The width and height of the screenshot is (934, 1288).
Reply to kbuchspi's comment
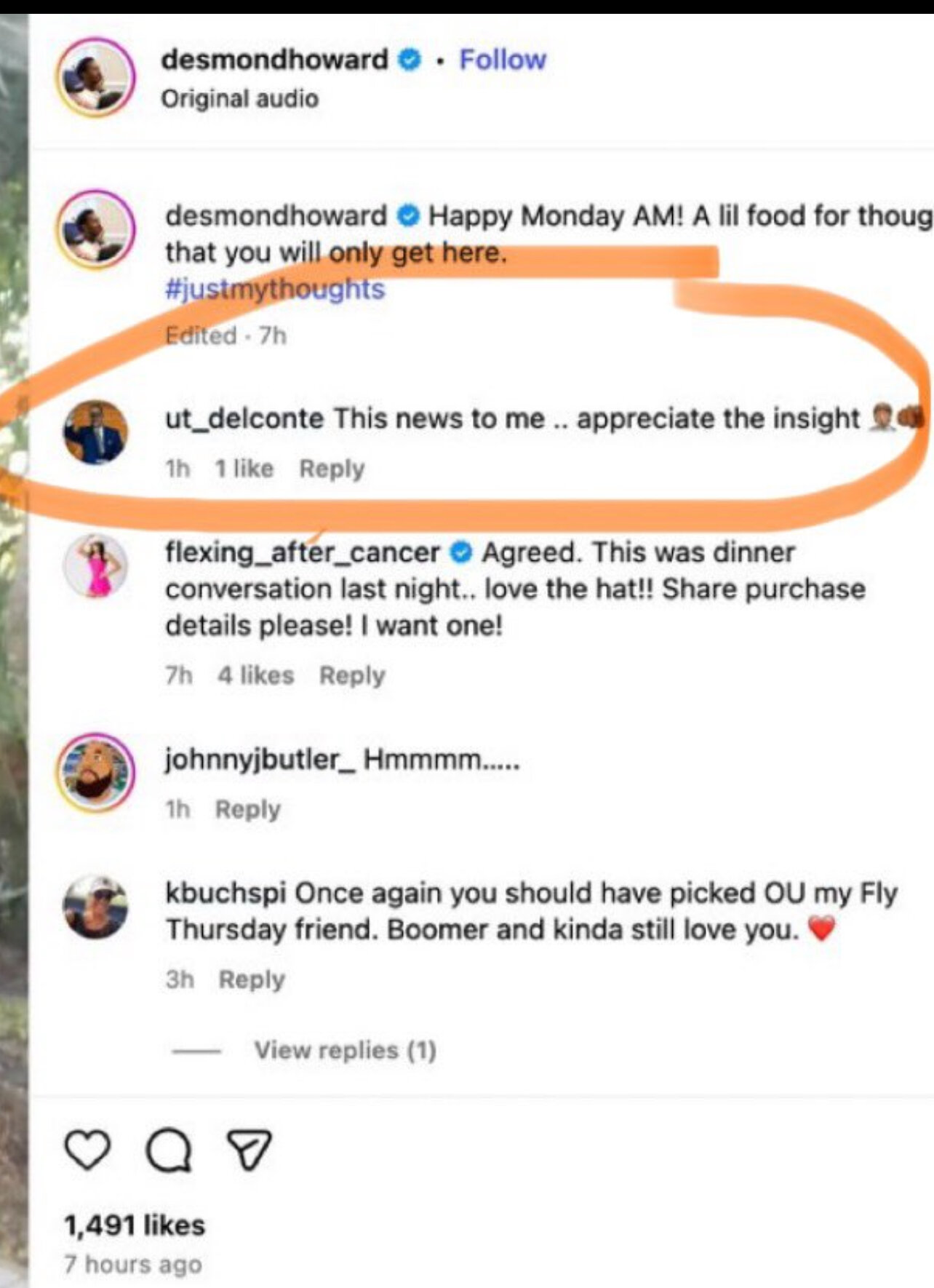click(252, 979)
